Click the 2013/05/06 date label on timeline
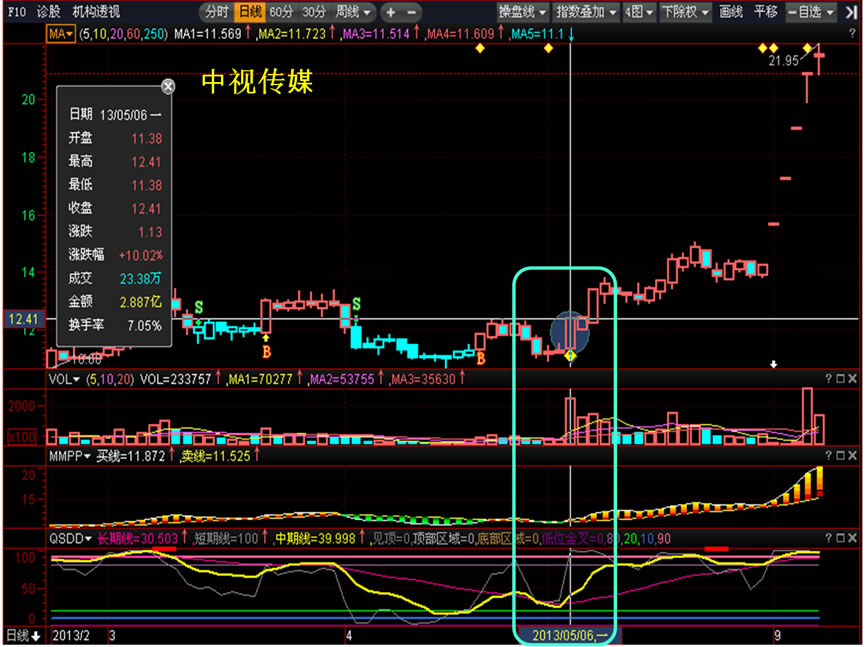 (569, 635)
